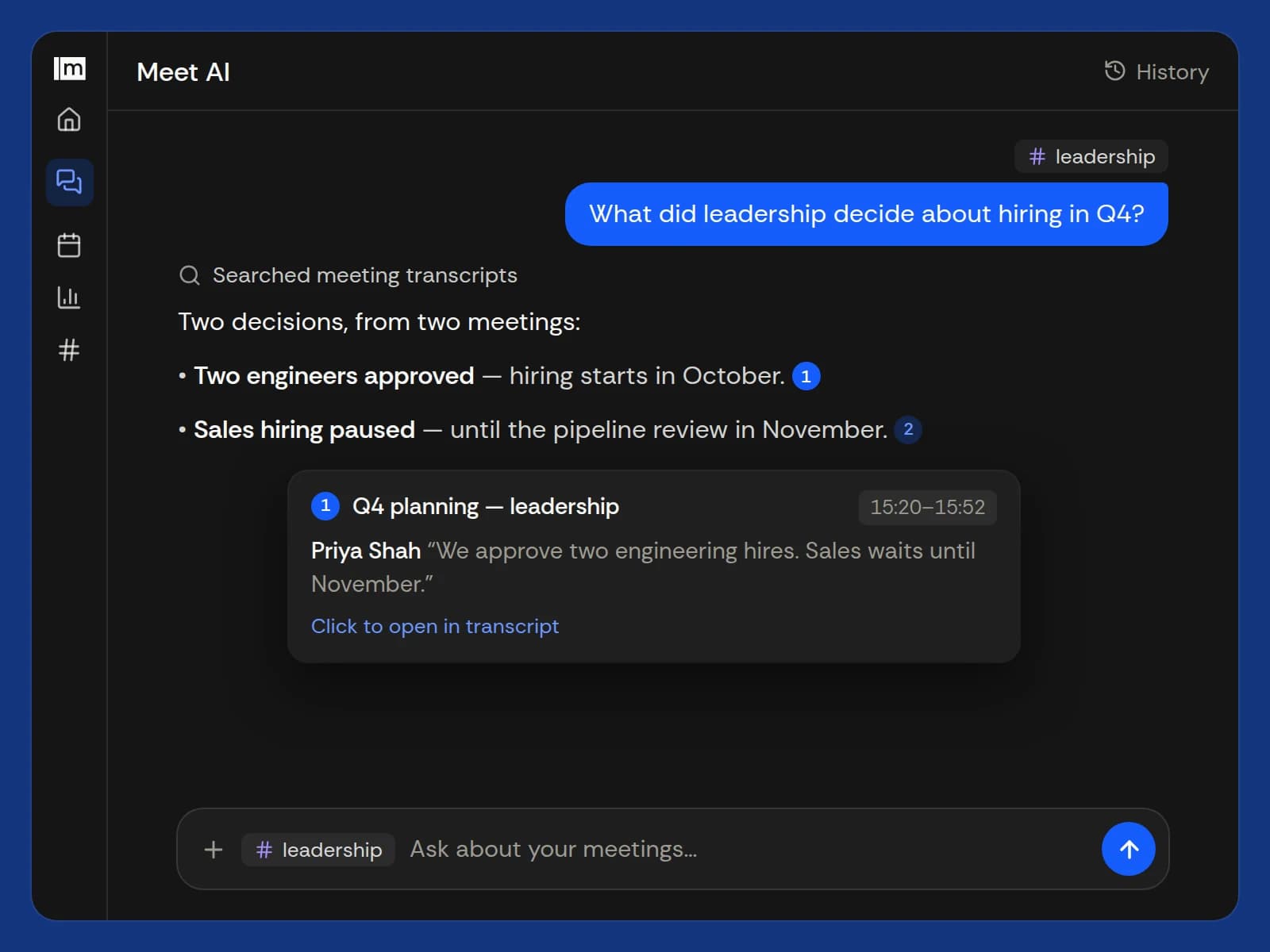This screenshot has width=1270, height=952.
Task: Click the app logo in the sidebar
Action: [69, 69]
